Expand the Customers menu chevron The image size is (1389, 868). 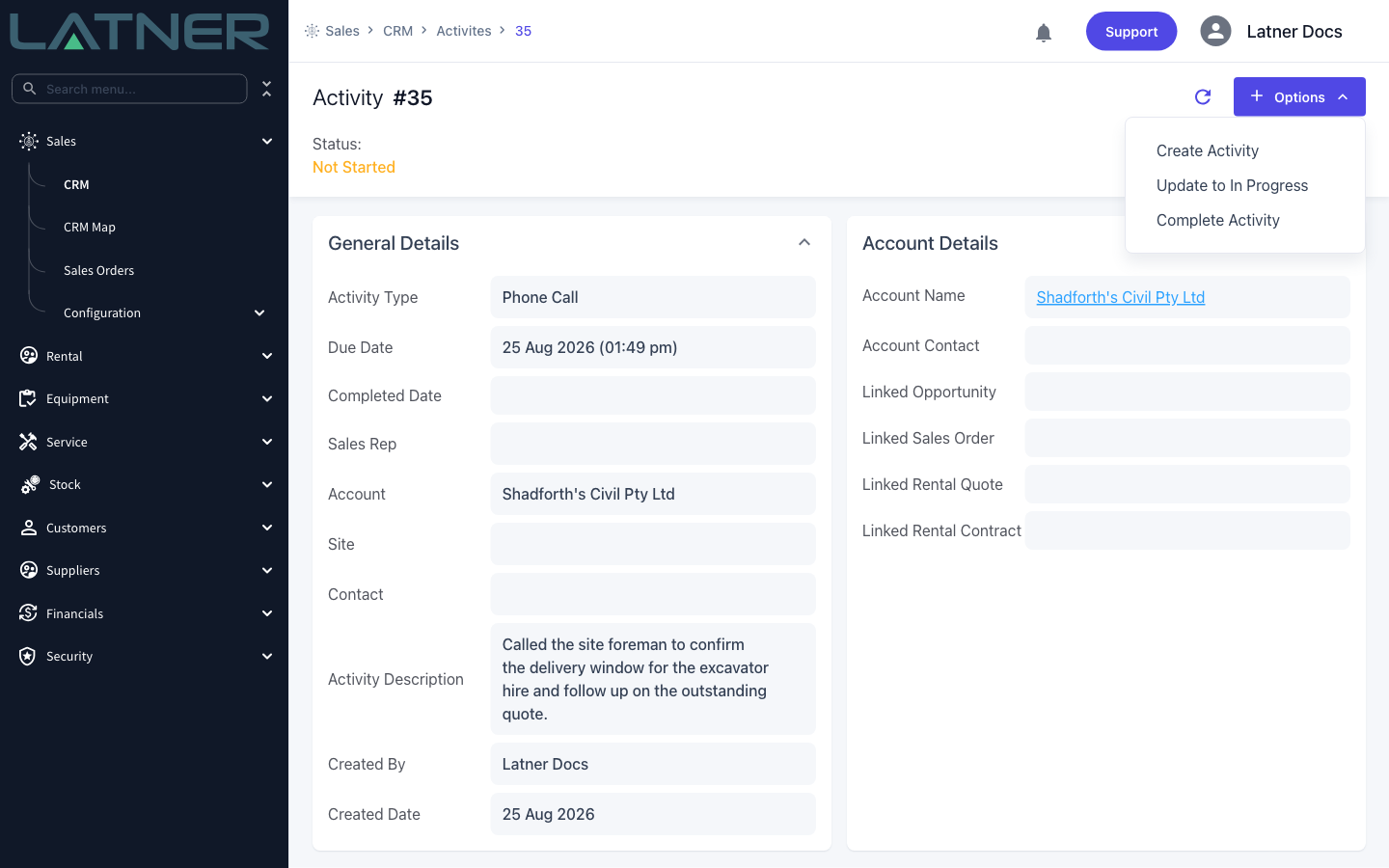click(x=267, y=528)
